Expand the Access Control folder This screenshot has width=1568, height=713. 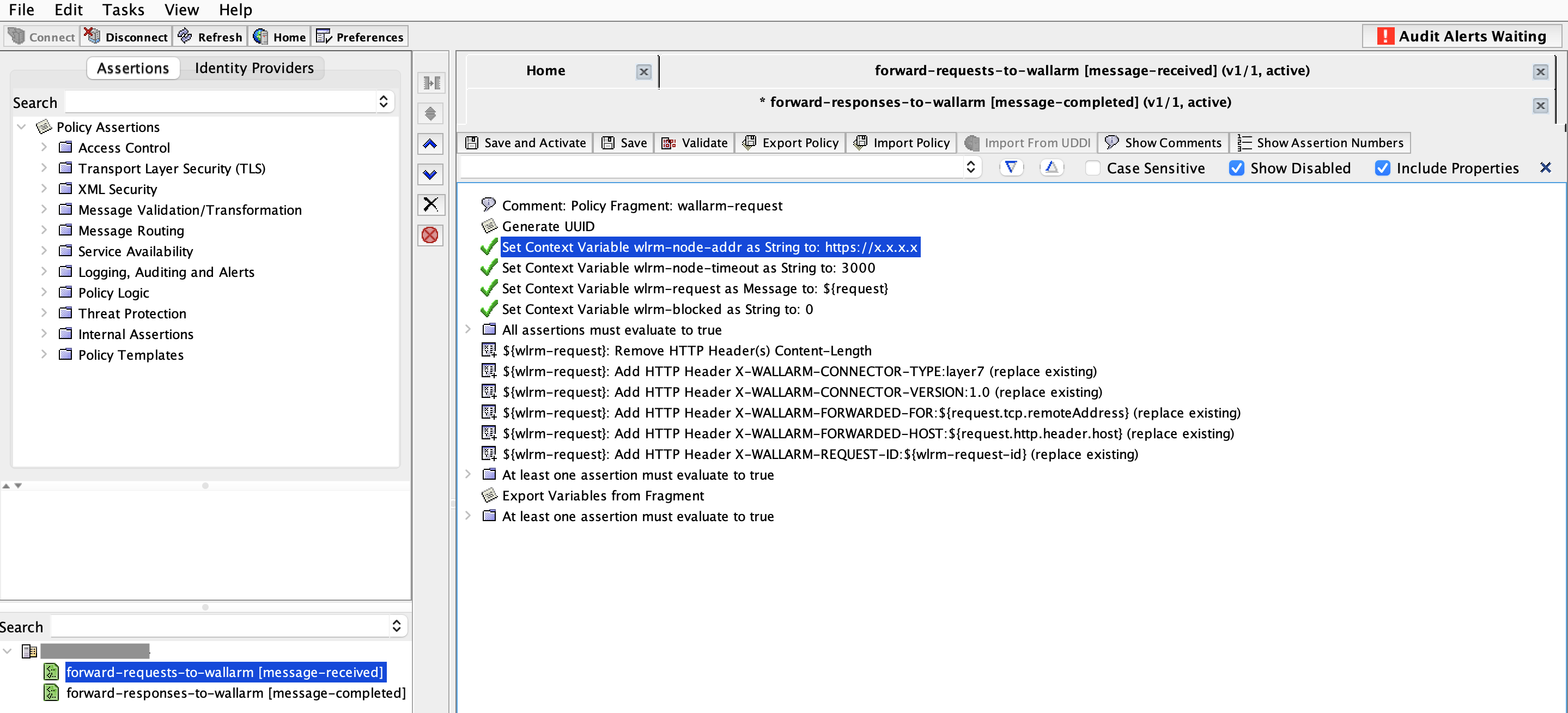tap(44, 147)
